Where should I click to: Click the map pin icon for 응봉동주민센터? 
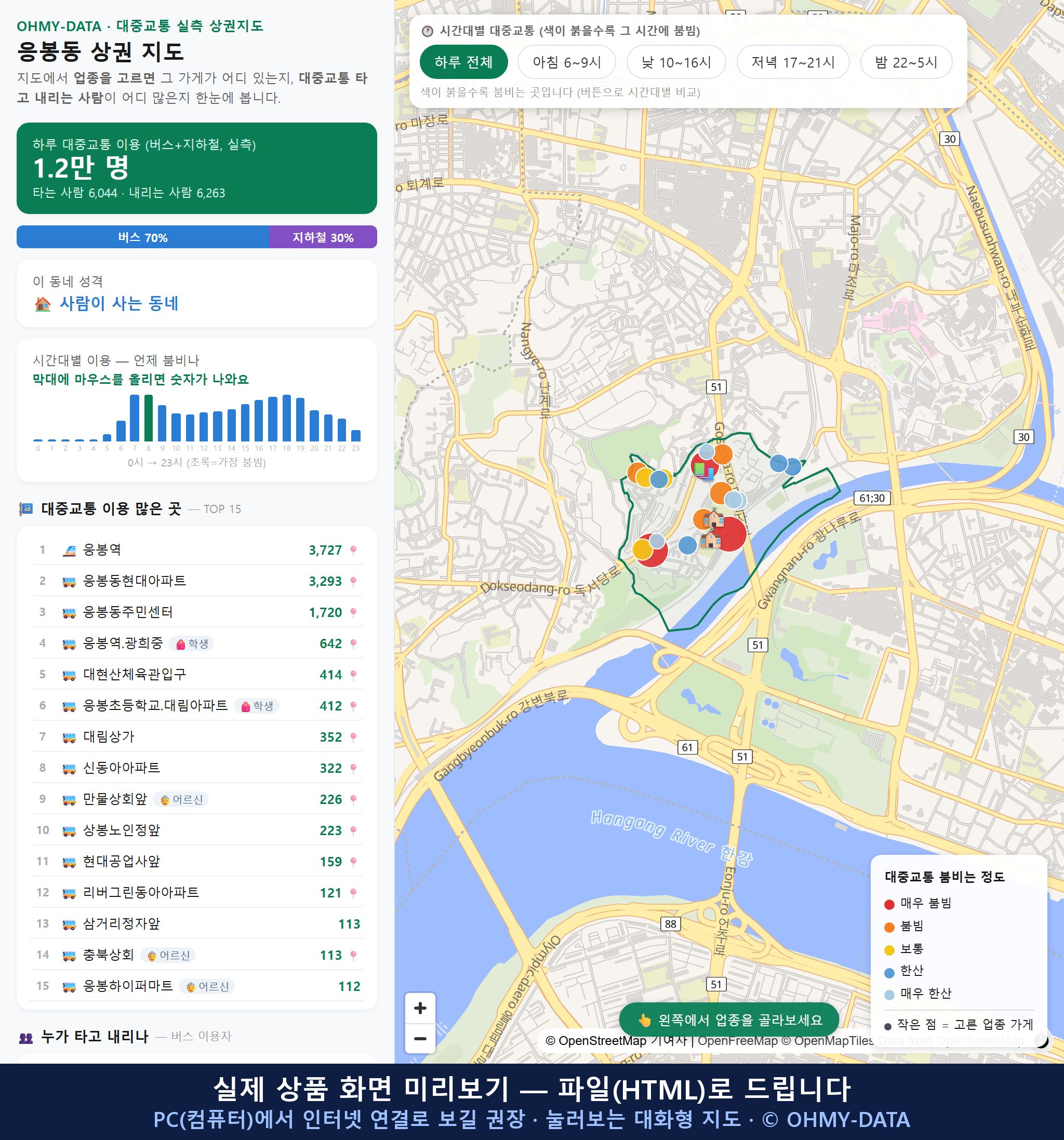[x=353, y=612]
